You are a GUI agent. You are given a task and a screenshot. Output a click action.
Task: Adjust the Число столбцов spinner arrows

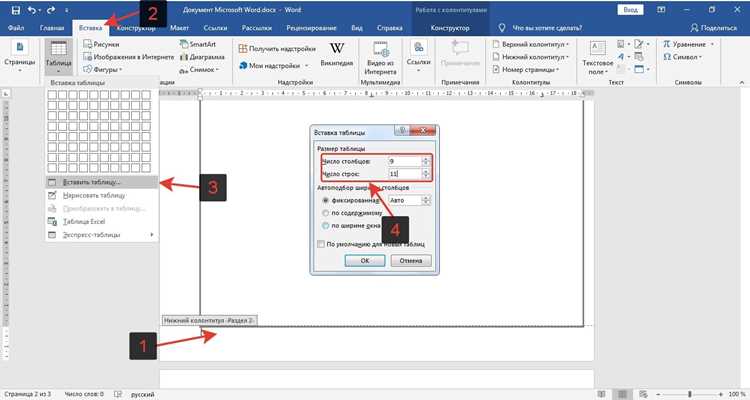pyautogui.click(x=426, y=162)
